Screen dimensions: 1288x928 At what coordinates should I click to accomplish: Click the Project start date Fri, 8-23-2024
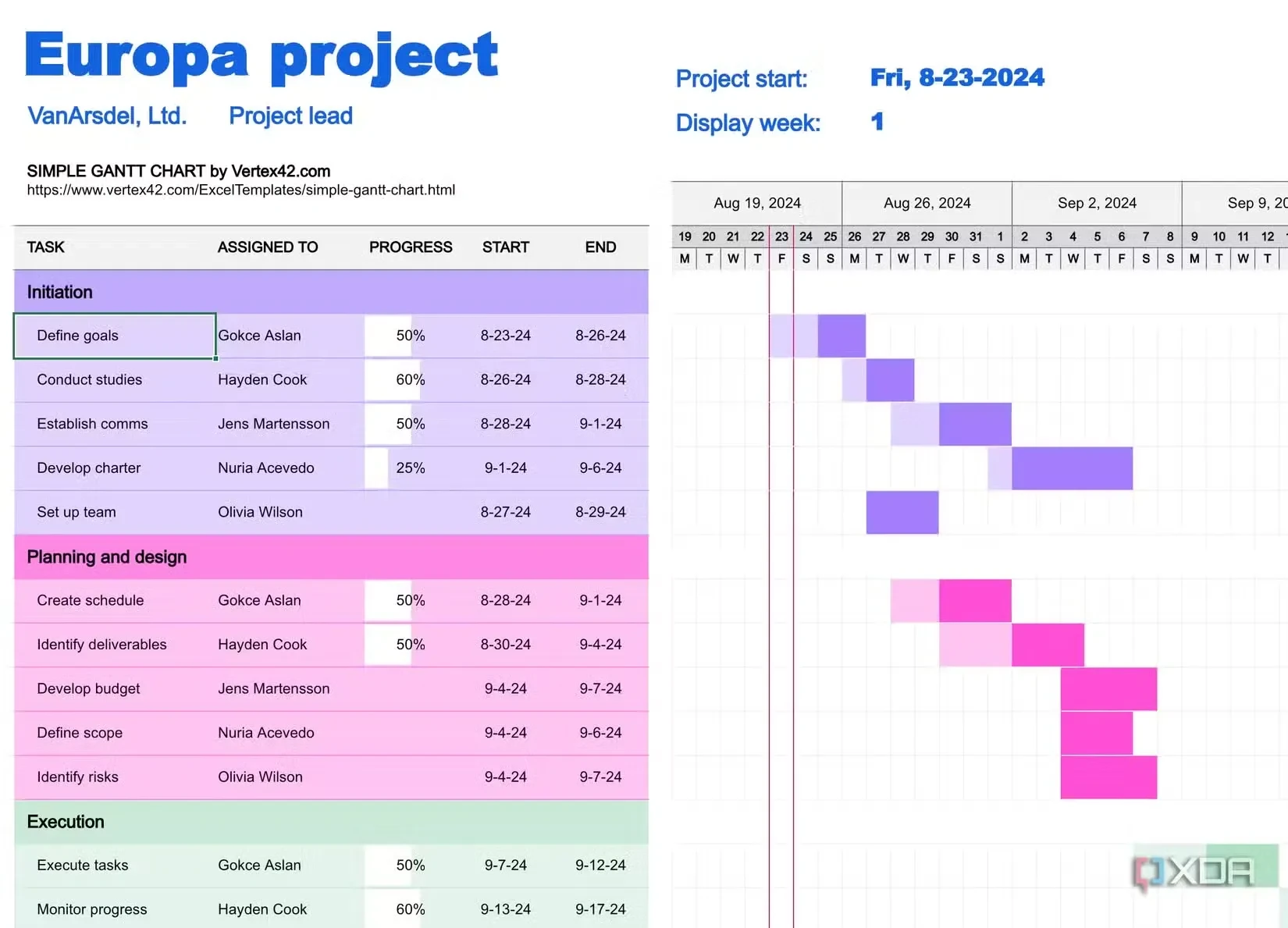[957, 77]
